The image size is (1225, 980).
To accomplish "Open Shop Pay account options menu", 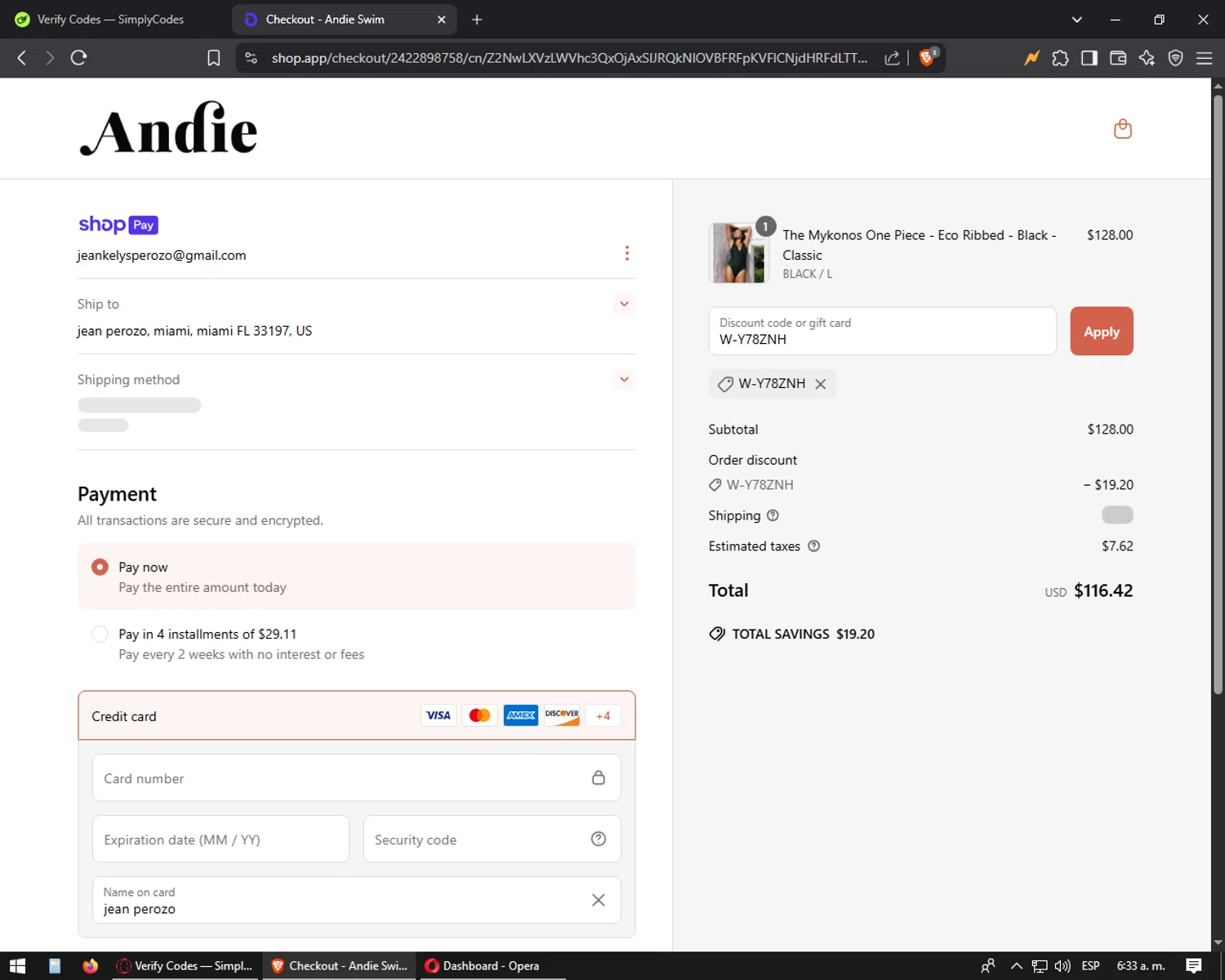I will pos(627,253).
